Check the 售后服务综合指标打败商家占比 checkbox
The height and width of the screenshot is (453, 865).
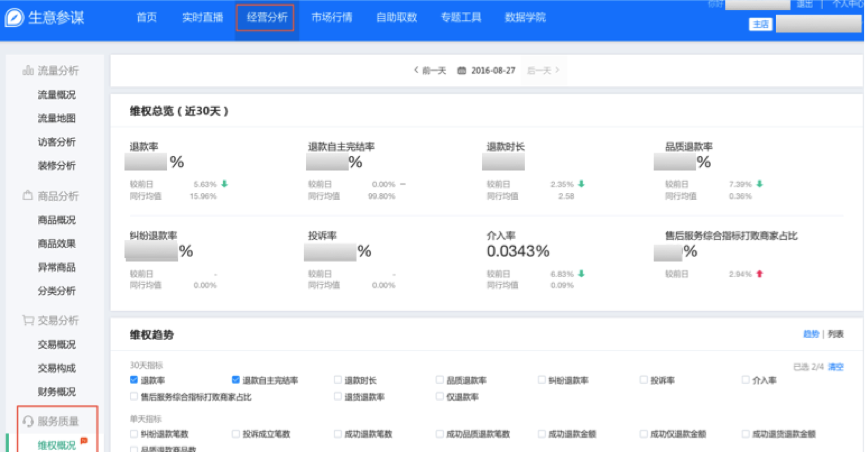[x=134, y=396]
